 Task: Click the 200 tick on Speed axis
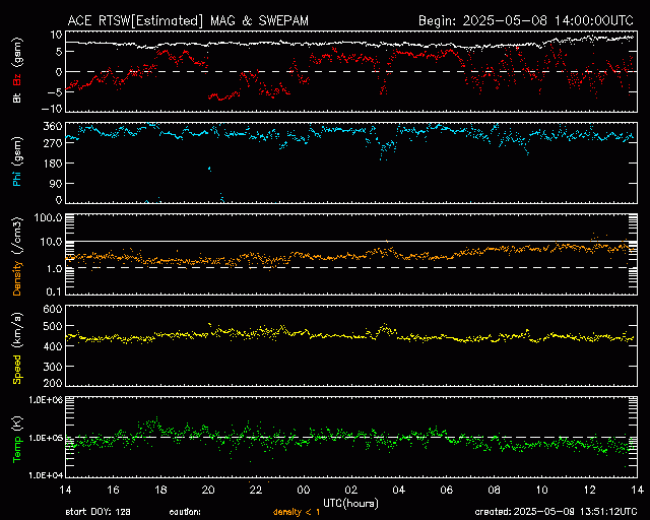[x=53, y=383]
